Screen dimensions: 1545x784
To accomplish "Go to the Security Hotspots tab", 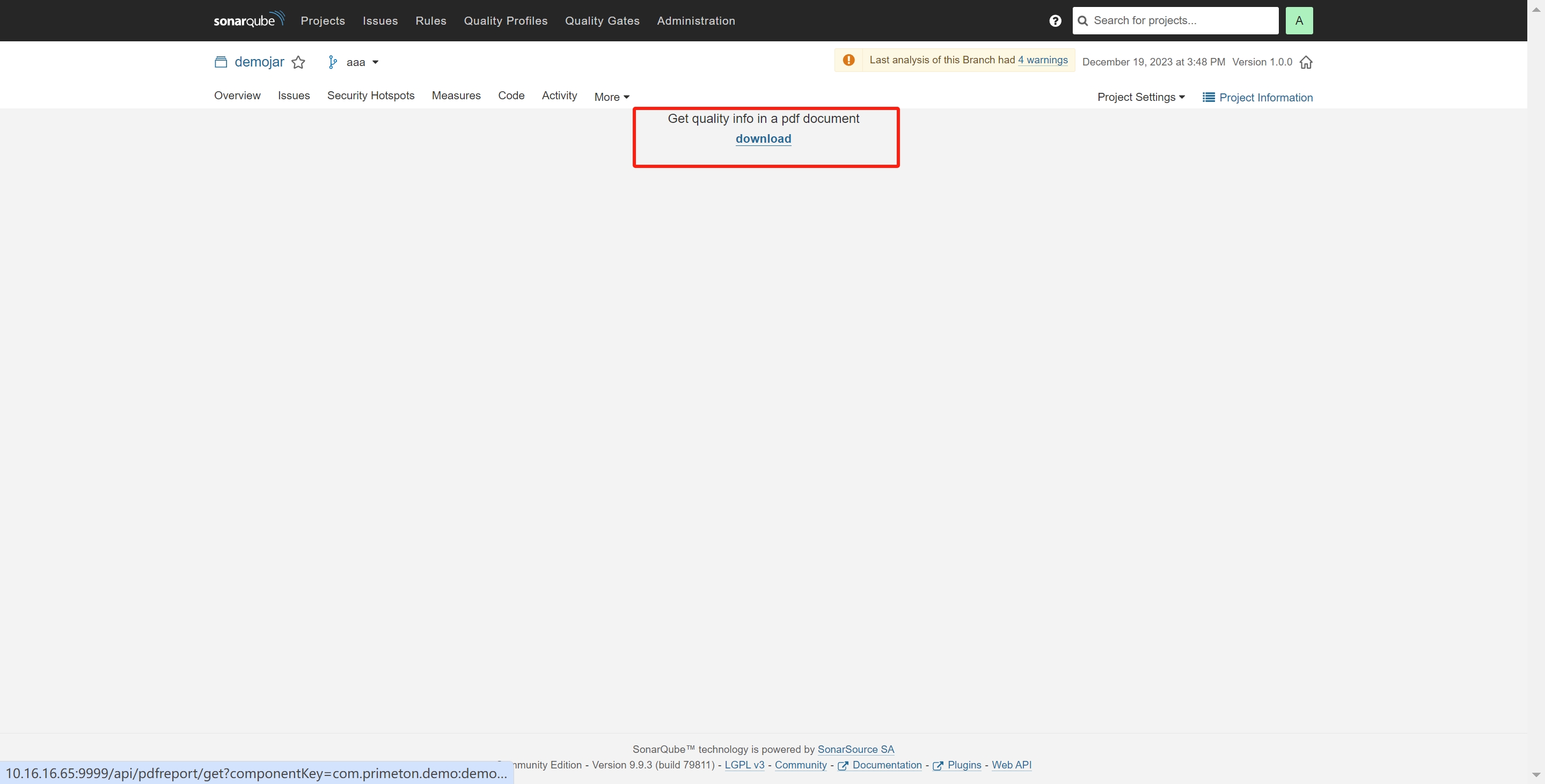I will coord(370,96).
